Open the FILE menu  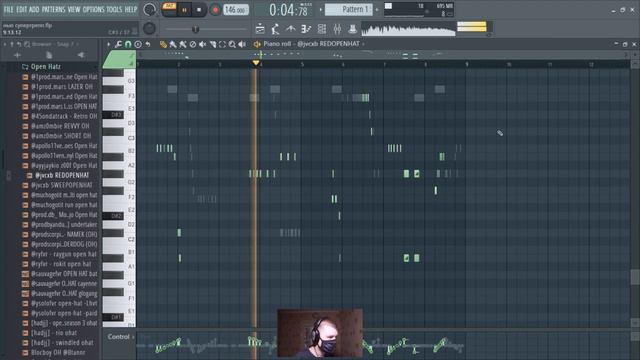(x=8, y=9)
